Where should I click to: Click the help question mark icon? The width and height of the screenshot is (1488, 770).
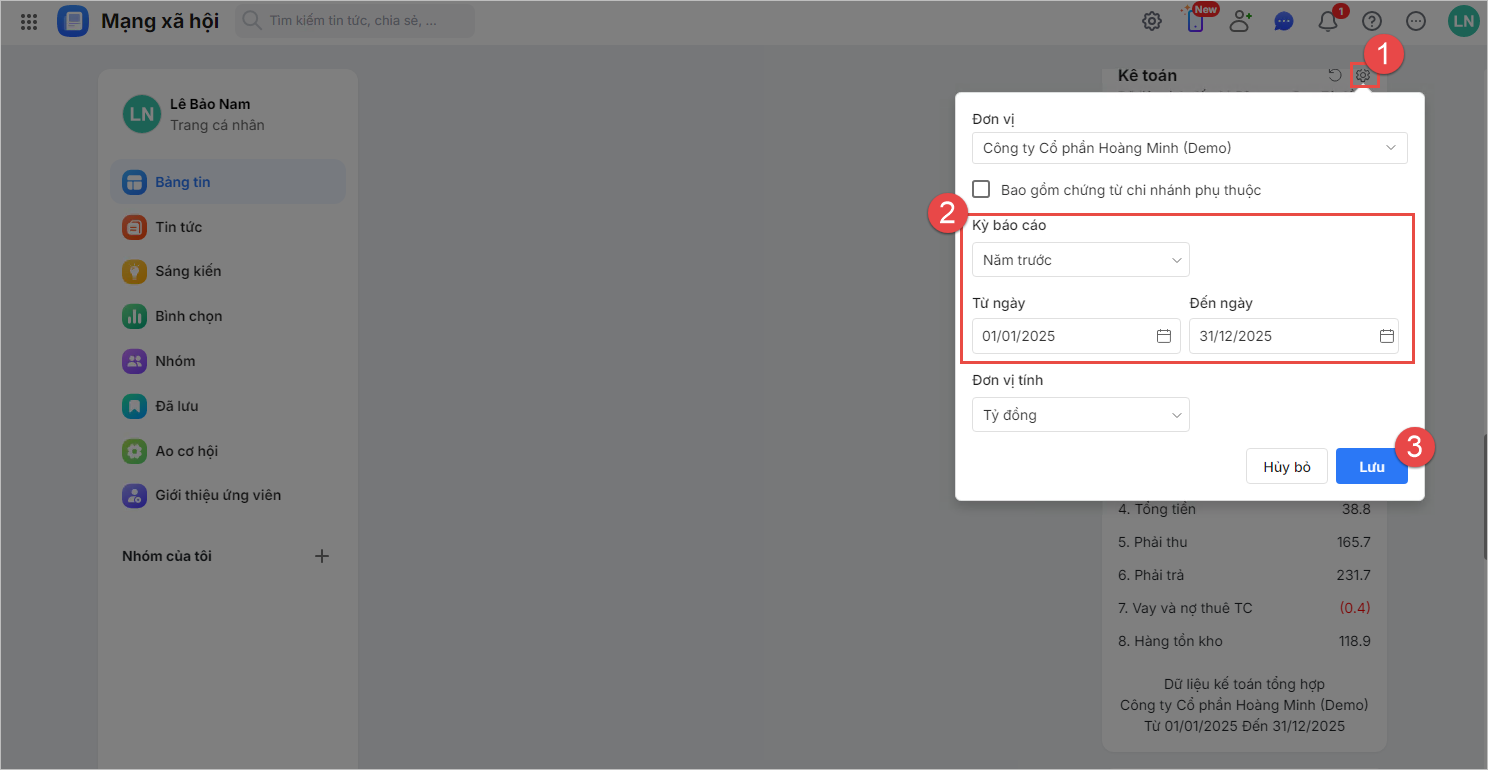1372,21
